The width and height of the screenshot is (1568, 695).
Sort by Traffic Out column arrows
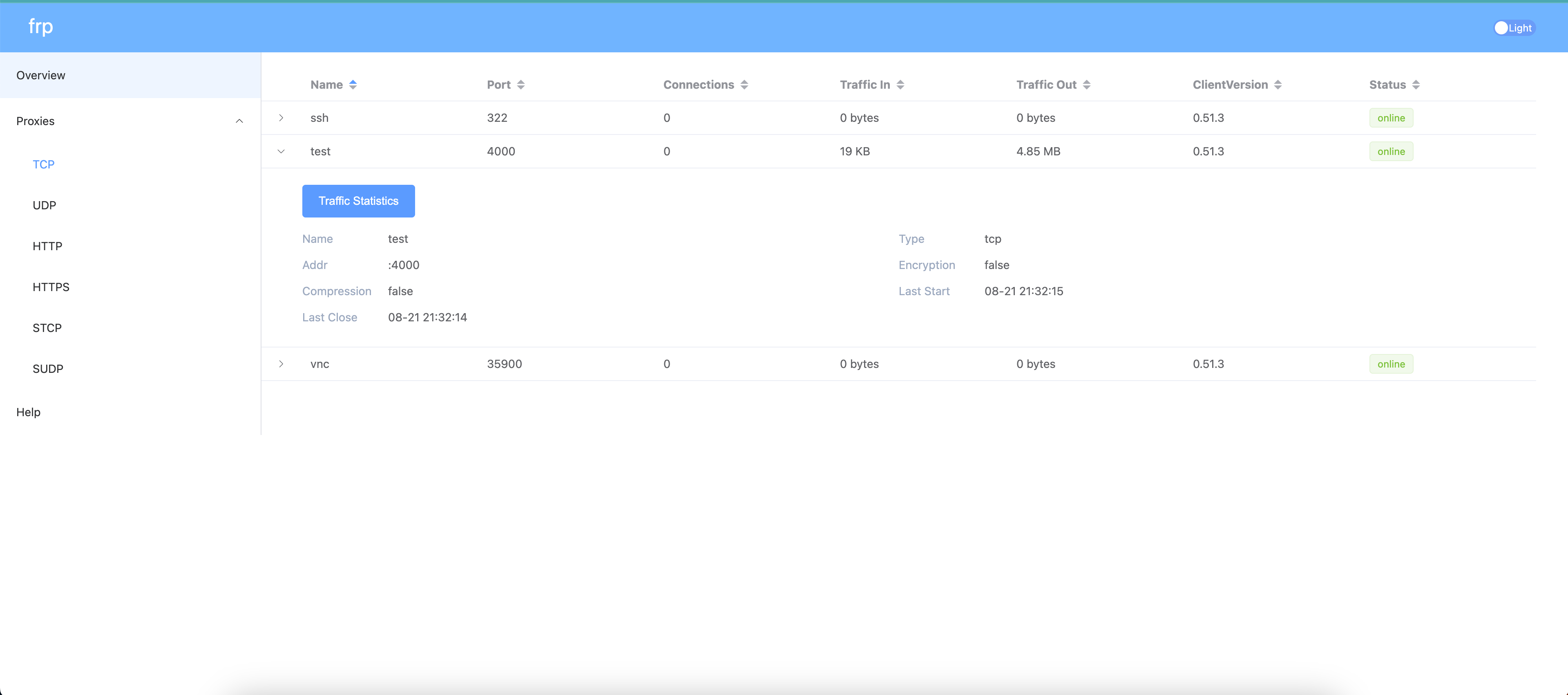[x=1086, y=85]
